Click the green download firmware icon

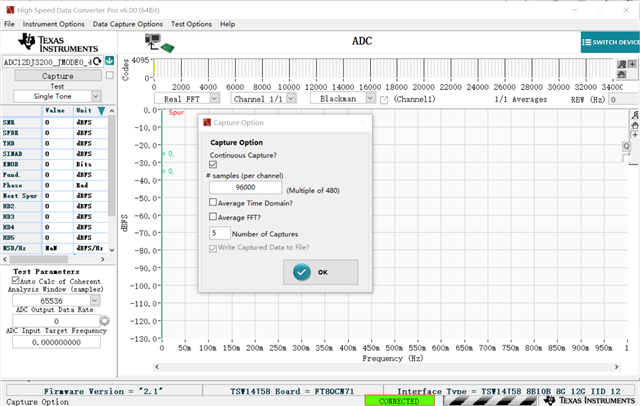(x=109, y=61)
